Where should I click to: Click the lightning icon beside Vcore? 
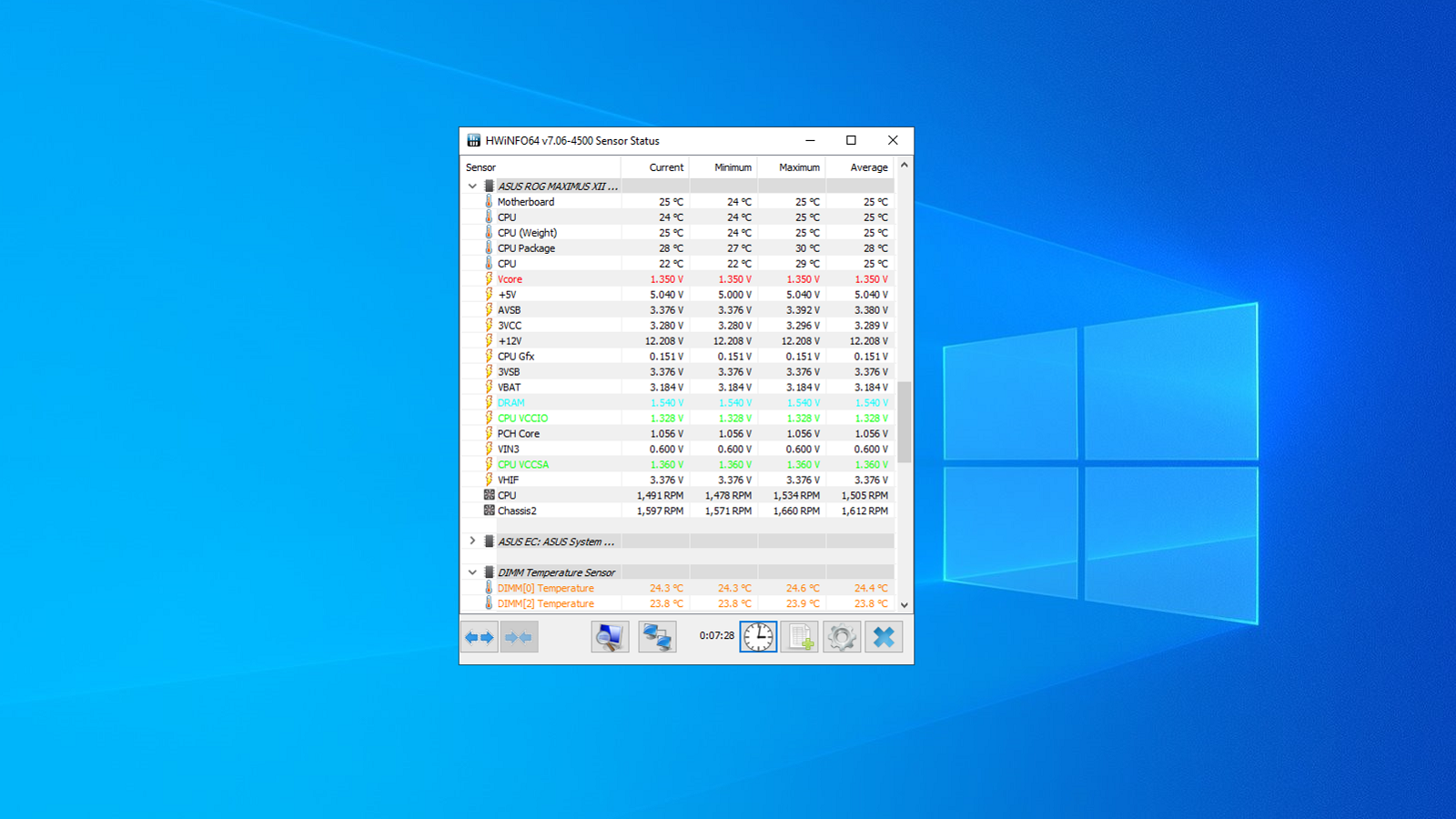coord(489,278)
